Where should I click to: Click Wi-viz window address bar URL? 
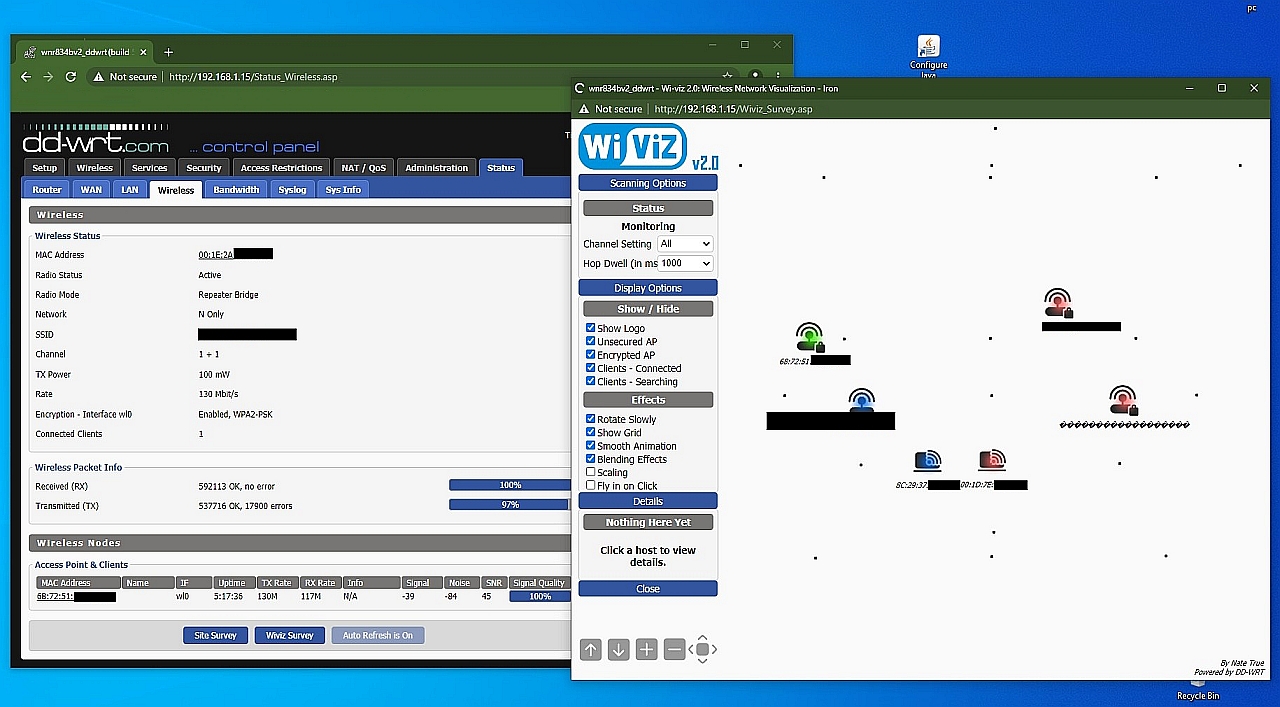[x=733, y=109]
